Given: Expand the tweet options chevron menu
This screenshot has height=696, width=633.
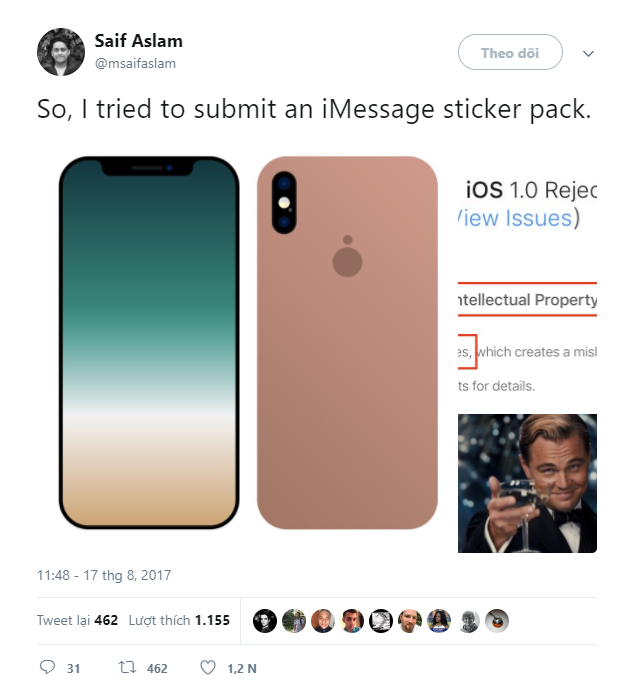Looking at the screenshot, I should tap(588, 53).
